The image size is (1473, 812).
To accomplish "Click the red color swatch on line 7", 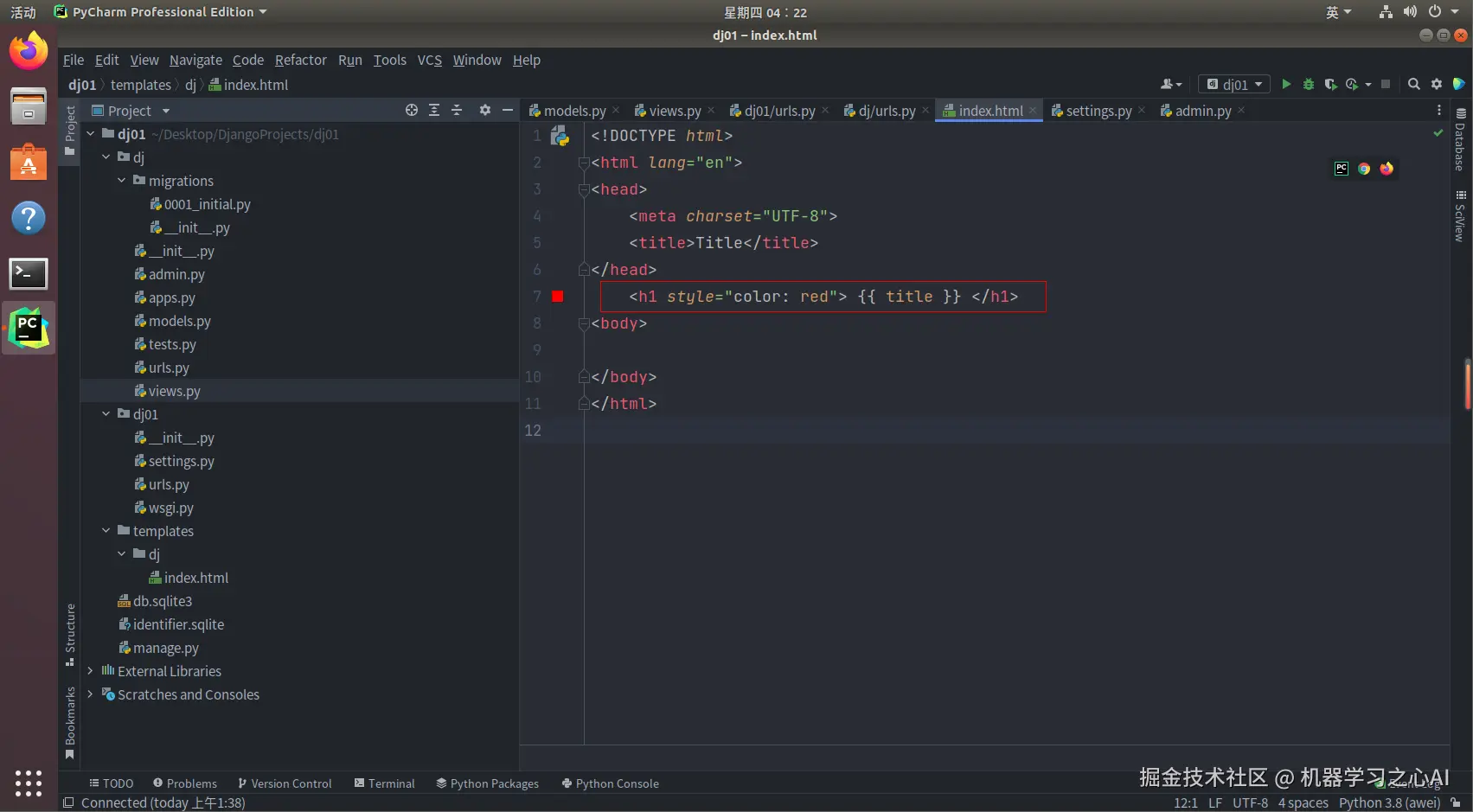I will (x=558, y=297).
